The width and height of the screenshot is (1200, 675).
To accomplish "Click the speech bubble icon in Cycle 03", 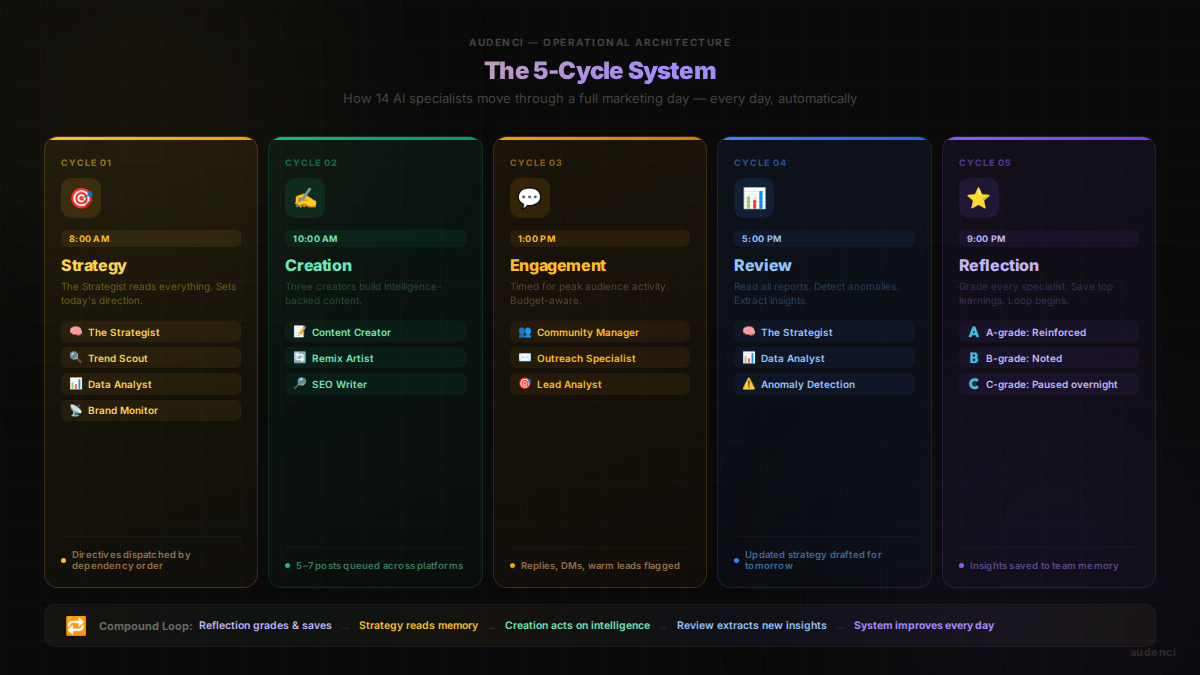I will coord(529,198).
